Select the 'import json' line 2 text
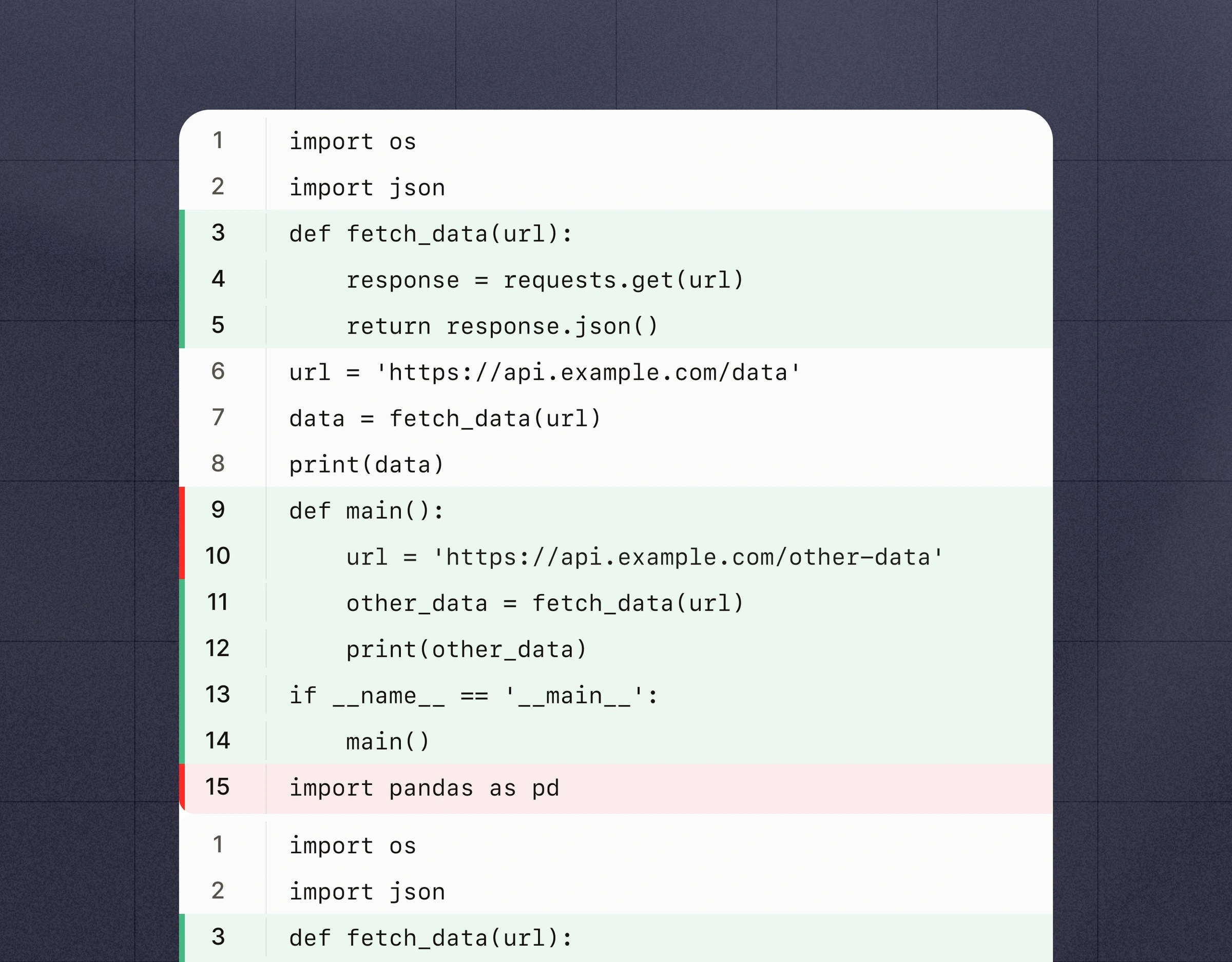The height and width of the screenshot is (962, 1232). [367, 188]
